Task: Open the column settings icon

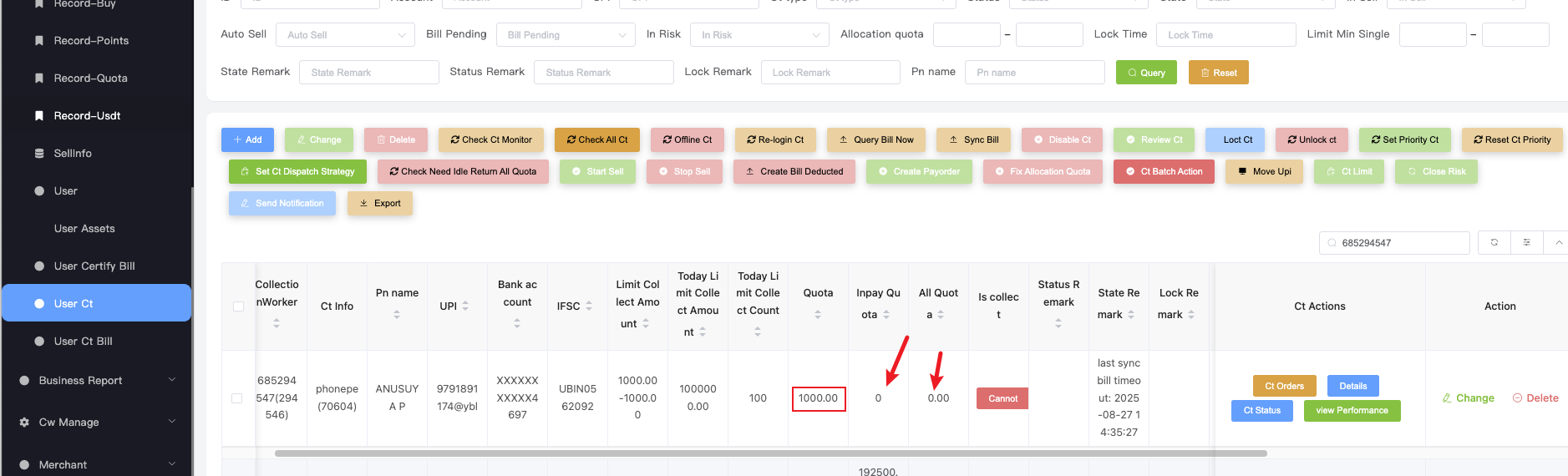Action: point(1526,242)
